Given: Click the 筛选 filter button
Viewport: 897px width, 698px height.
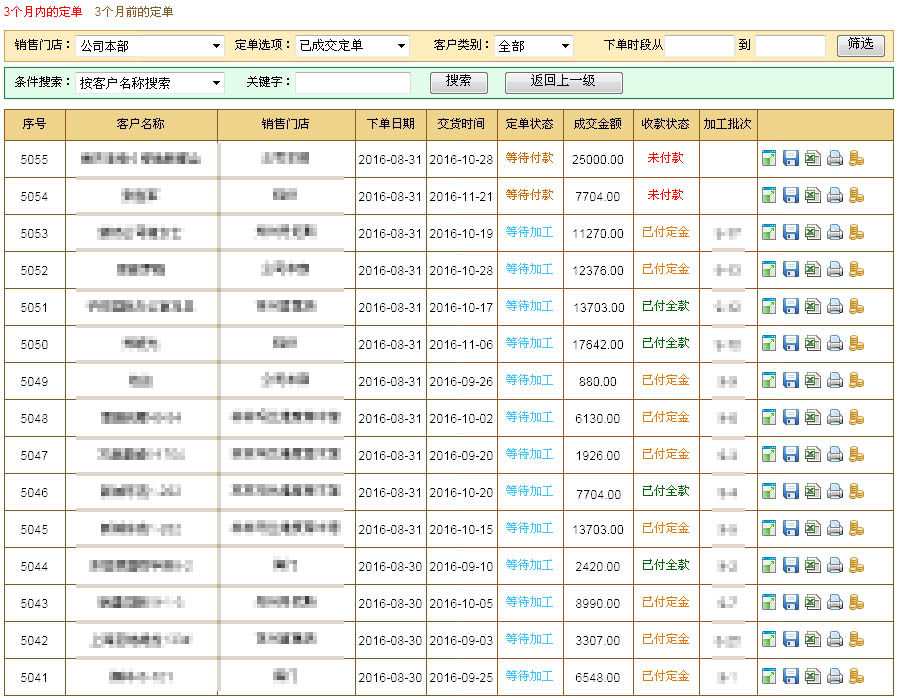Looking at the screenshot, I should pos(860,45).
